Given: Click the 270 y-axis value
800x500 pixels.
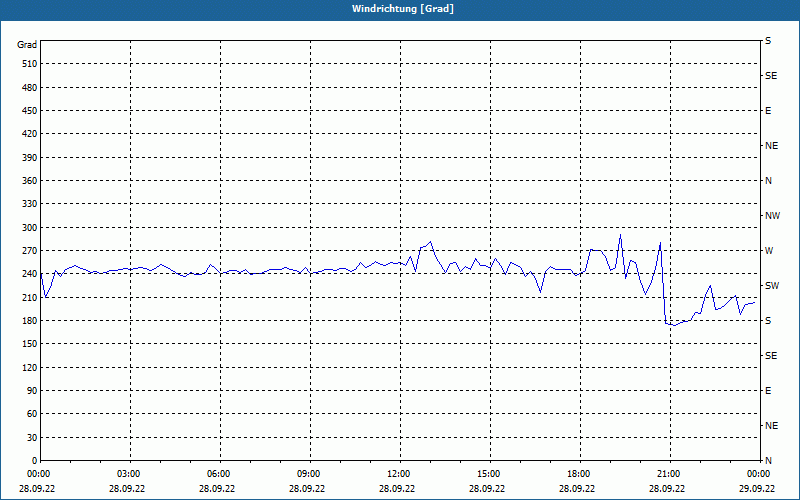Looking at the screenshot, I should coord(29,251).
